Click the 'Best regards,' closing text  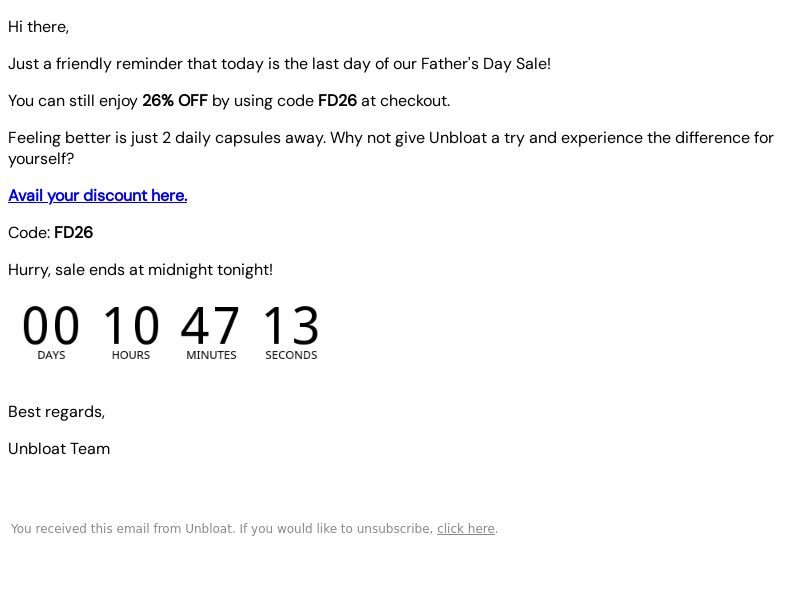coord(57,412)
